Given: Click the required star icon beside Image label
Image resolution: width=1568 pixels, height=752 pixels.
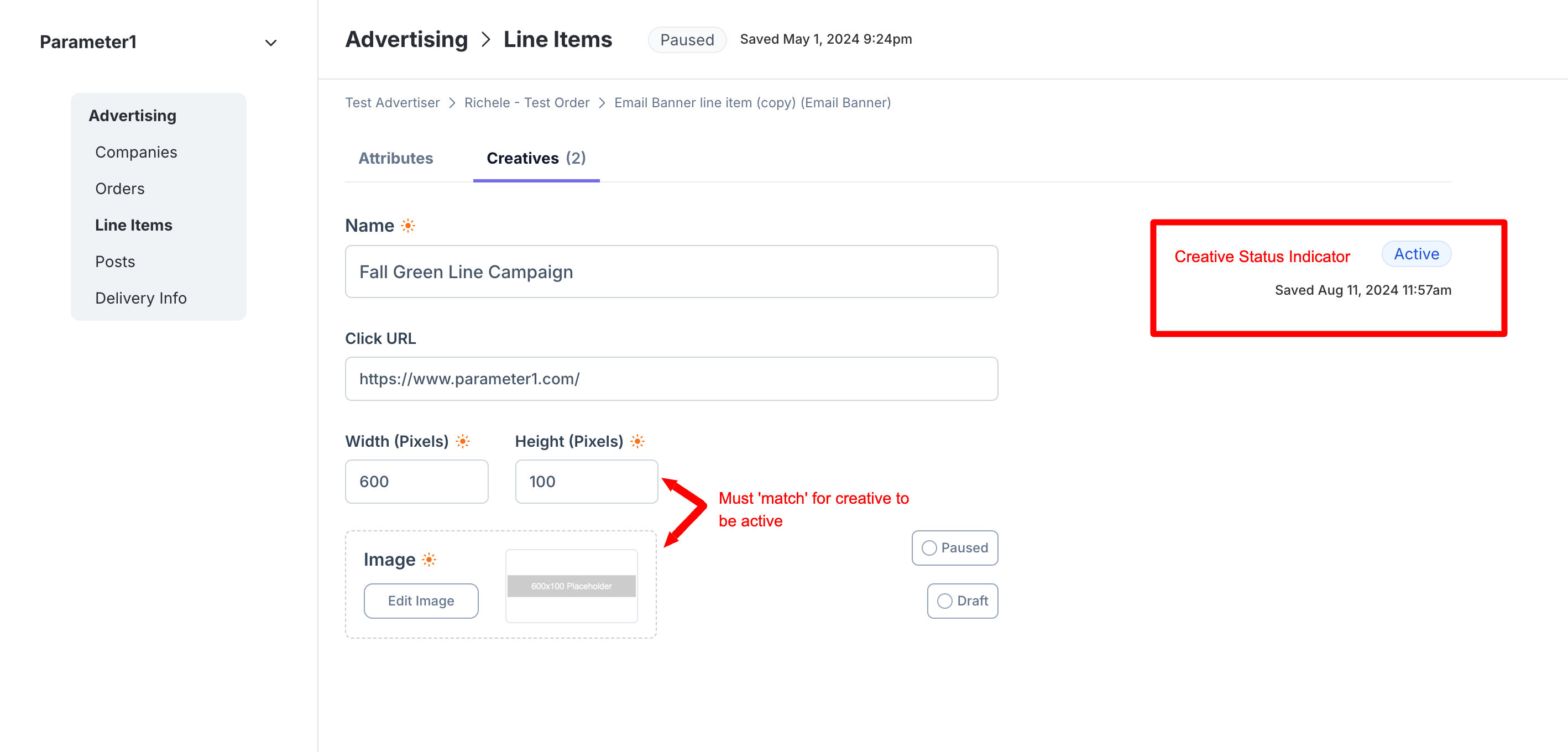Looking at the screenshot, I should click(429, 560).
